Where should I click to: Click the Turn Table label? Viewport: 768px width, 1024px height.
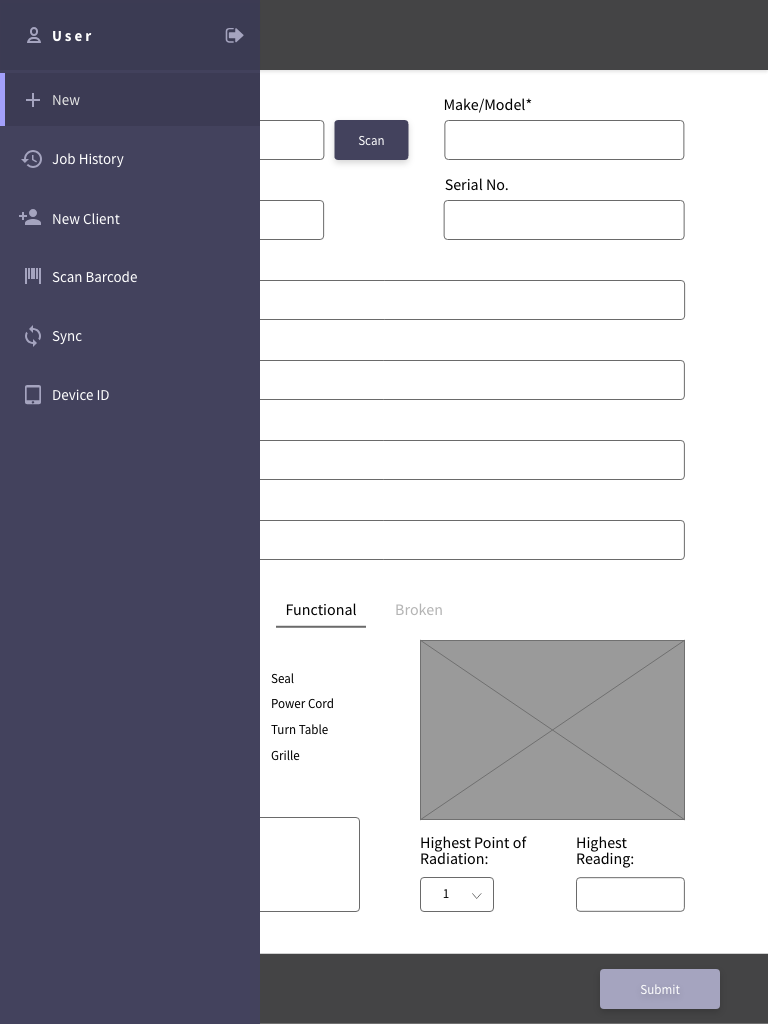point(300,729)
